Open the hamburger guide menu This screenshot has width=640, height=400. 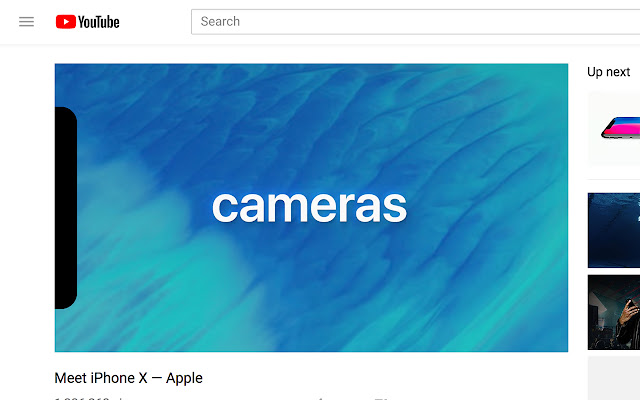click(x=27, y=22)
